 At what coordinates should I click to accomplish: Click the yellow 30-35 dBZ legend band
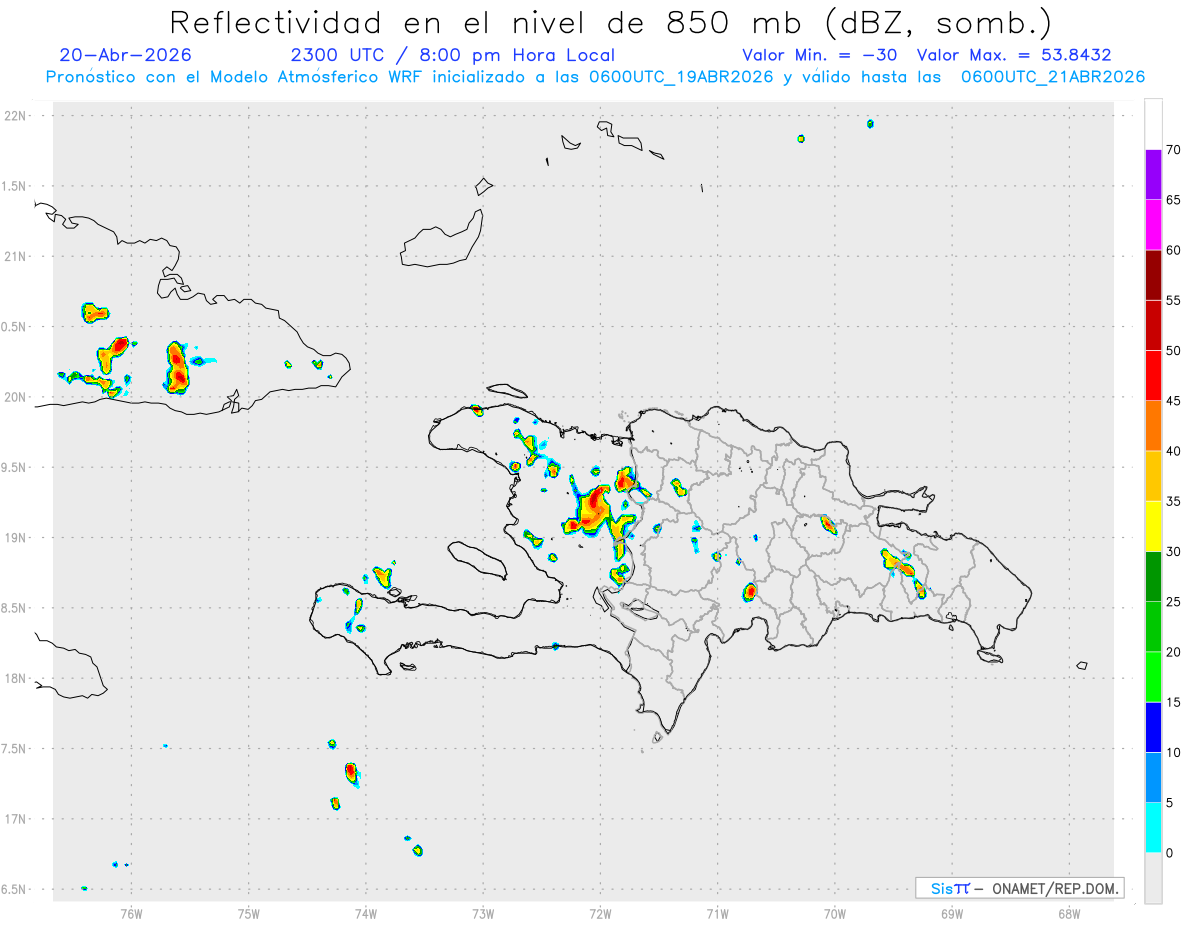point(1153,526)
